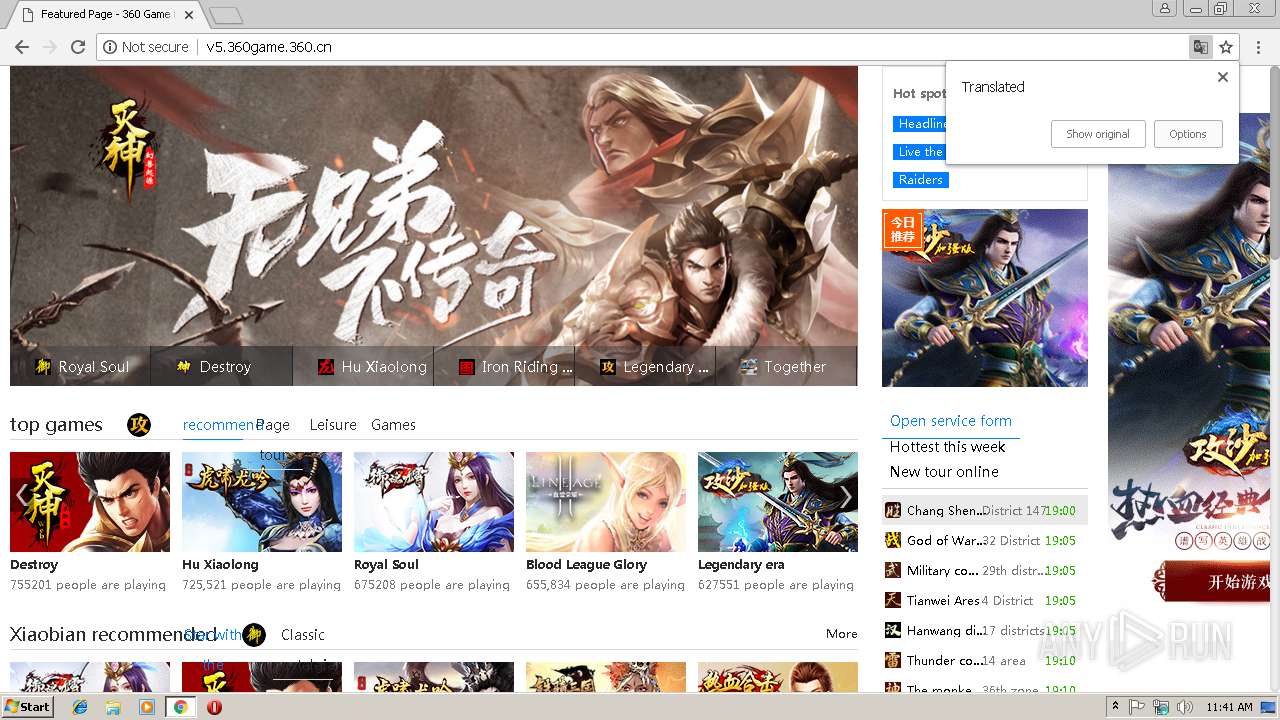Select the Iron Riding banner tab
The image size is (1280, 720).
pyautogui.click(x=504, y=366)
